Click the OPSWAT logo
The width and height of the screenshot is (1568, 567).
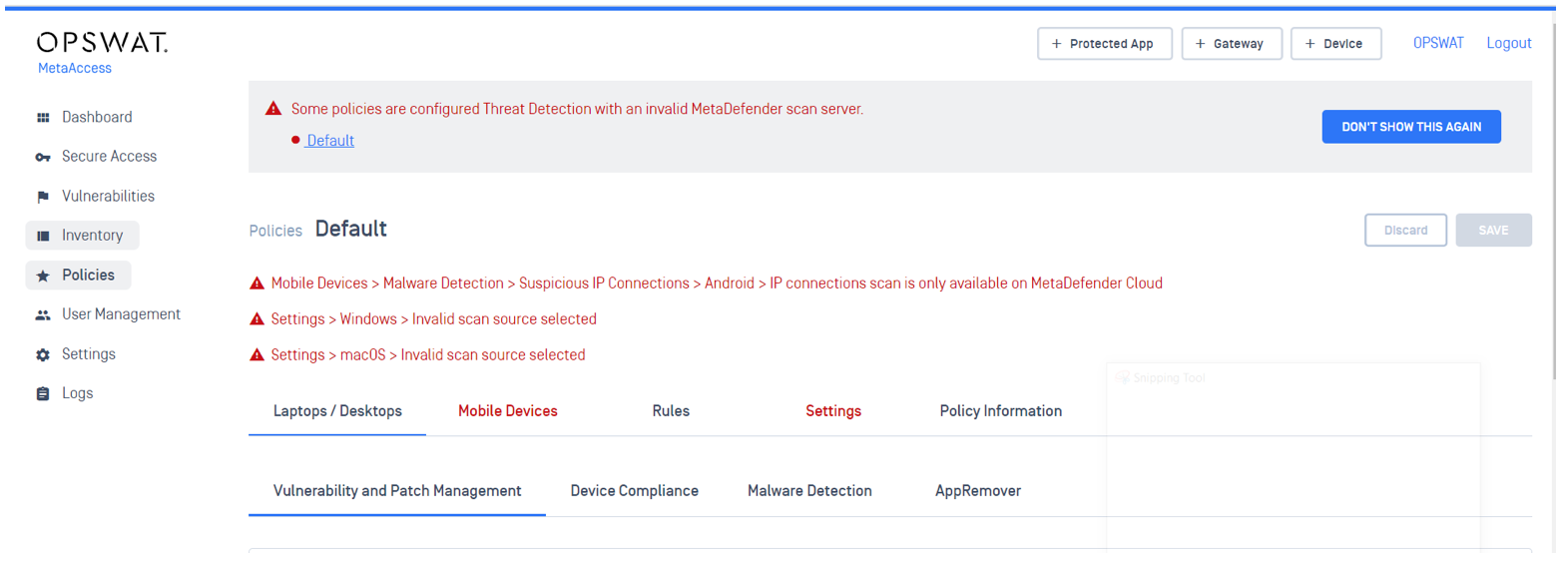coord(102,42)
